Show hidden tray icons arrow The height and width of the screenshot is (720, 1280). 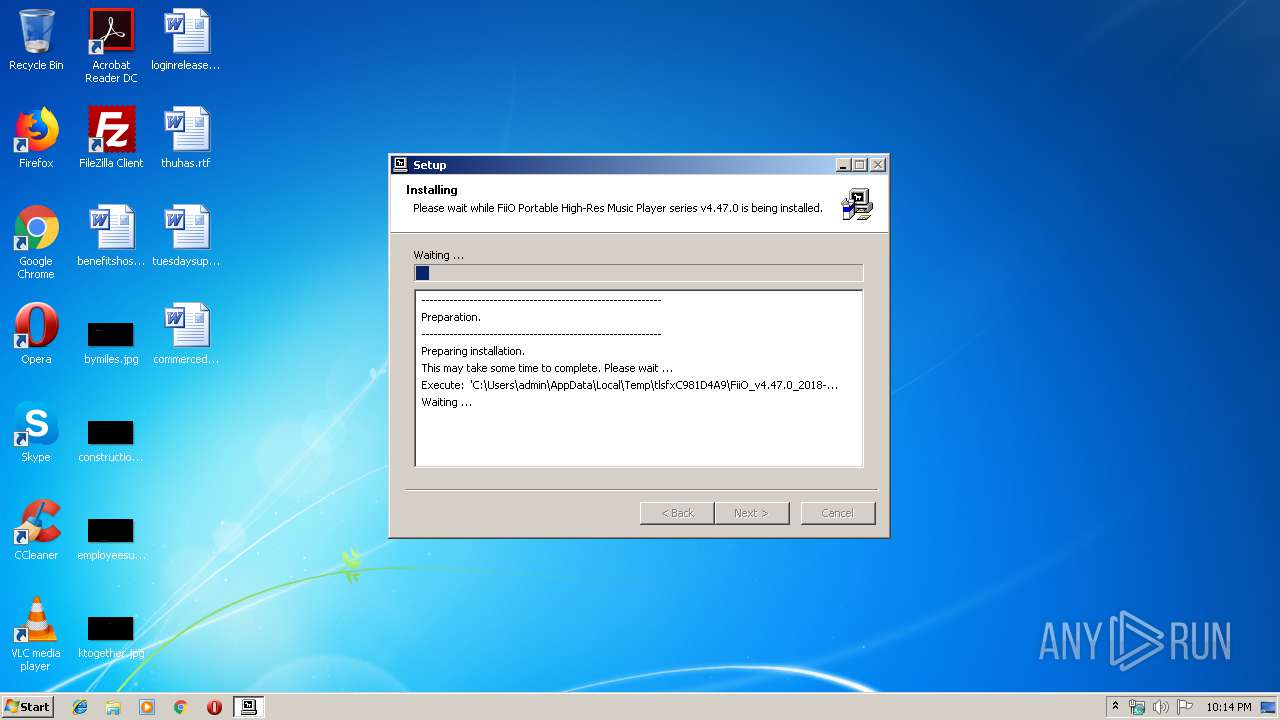[x=1115, y=707]
